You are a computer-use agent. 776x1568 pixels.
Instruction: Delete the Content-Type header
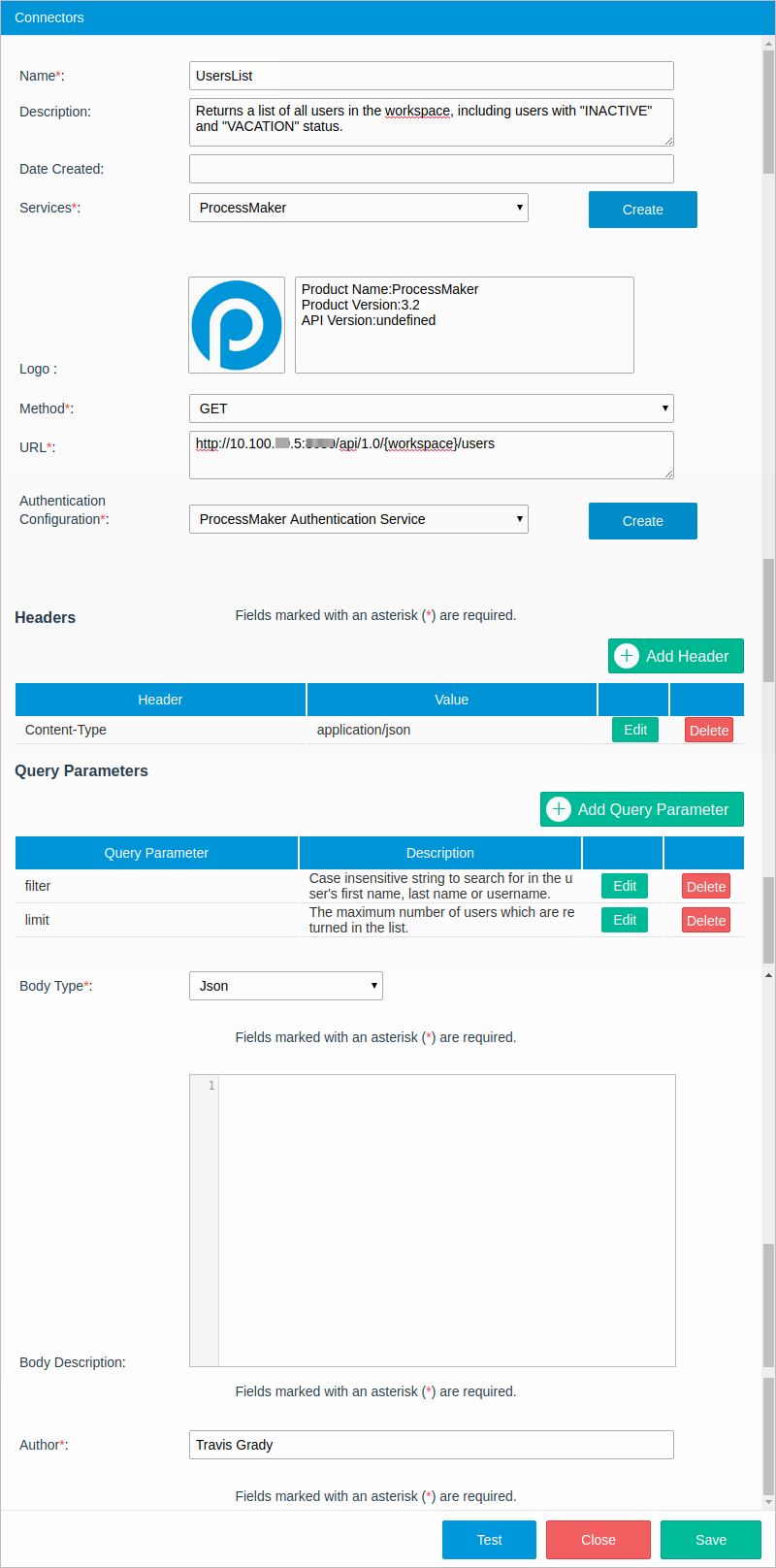pyautogui.click(x=708, y=731)
